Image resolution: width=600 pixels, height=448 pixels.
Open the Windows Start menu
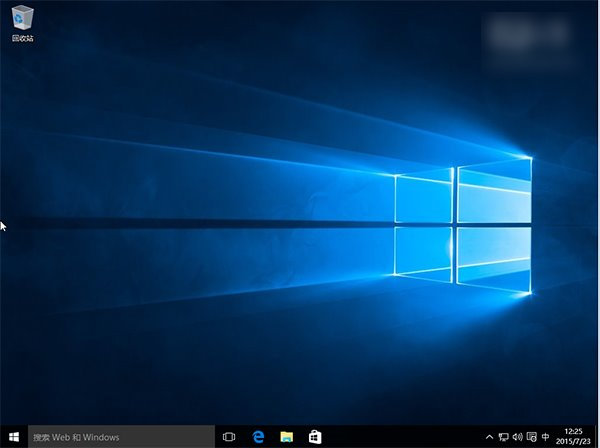coord(13,436)
